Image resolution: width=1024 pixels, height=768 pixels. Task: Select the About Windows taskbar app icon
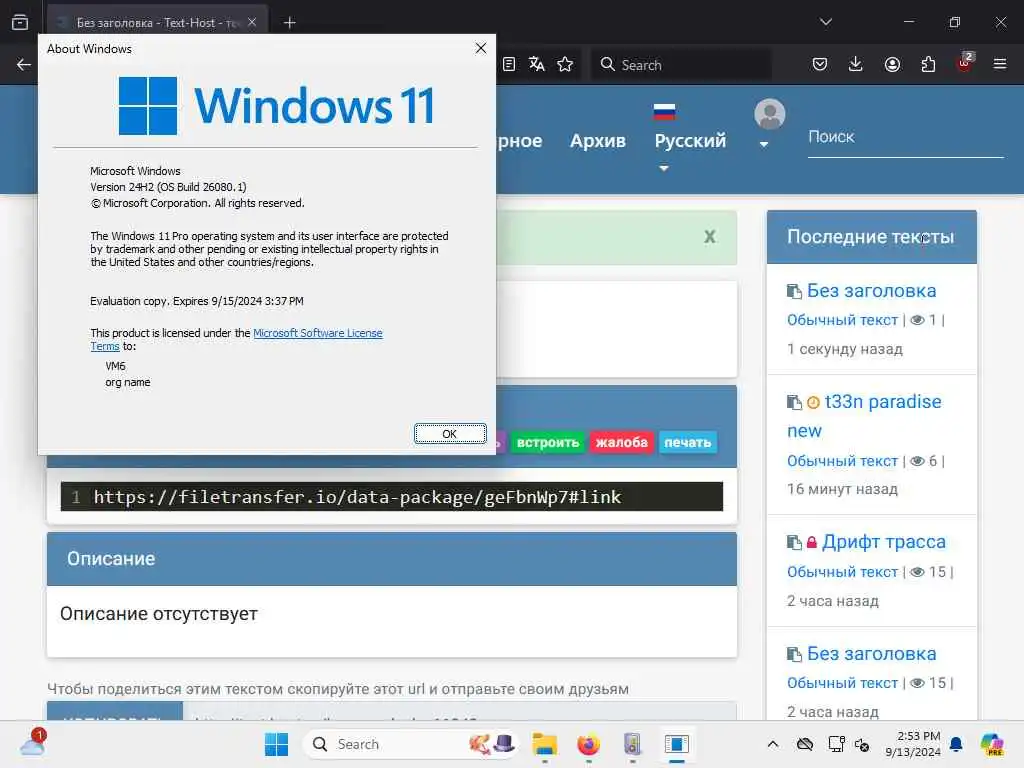(x=677, y=744)
